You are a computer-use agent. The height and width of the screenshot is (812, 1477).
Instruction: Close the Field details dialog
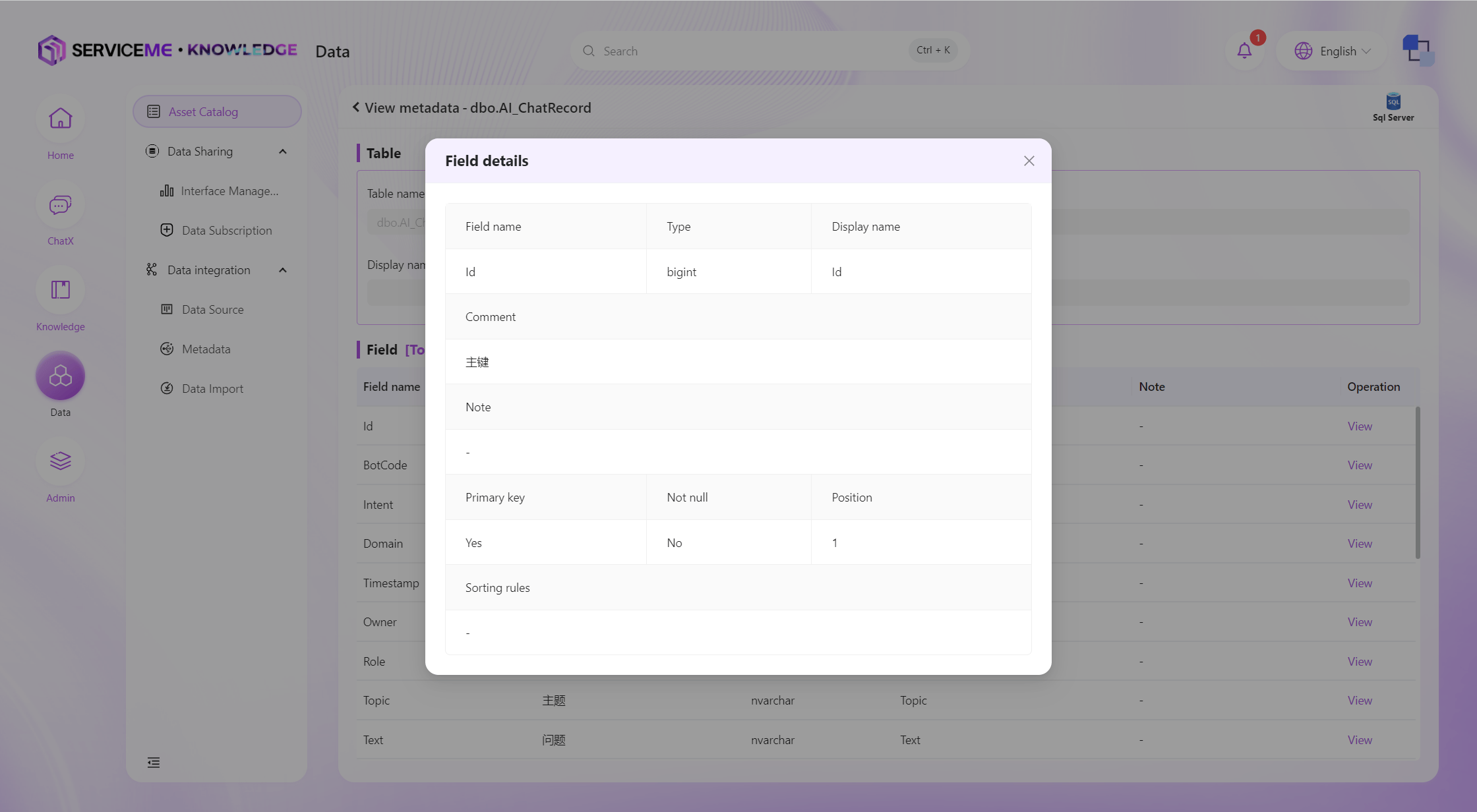(x=1029, y=161)
